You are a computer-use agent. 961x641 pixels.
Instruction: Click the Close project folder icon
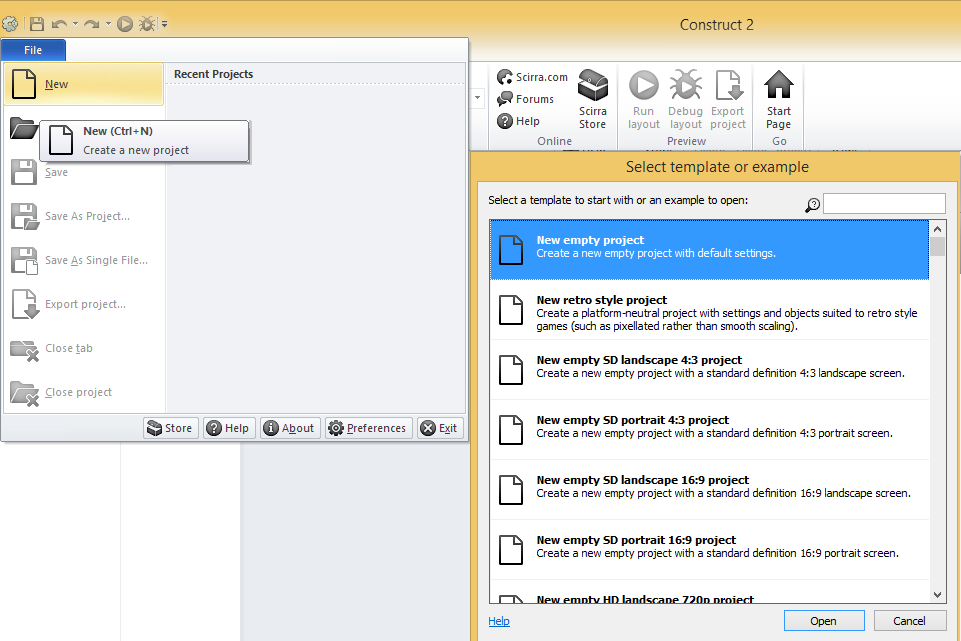(x=25, y=393)
